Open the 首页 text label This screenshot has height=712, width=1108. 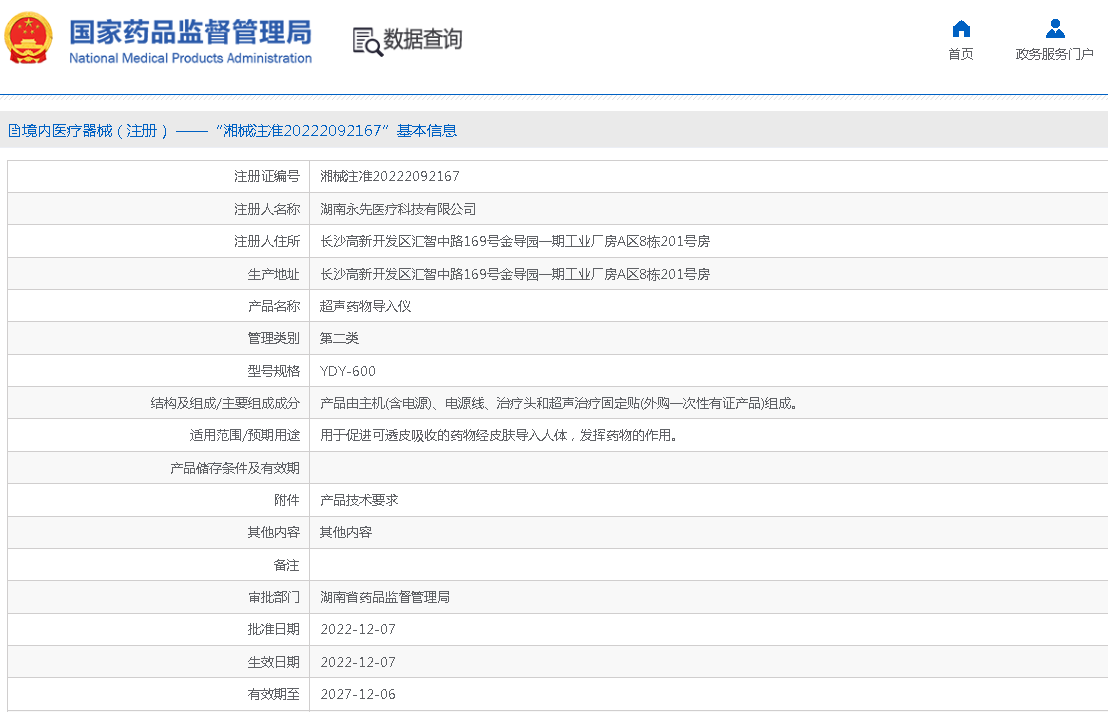point(961,54)
